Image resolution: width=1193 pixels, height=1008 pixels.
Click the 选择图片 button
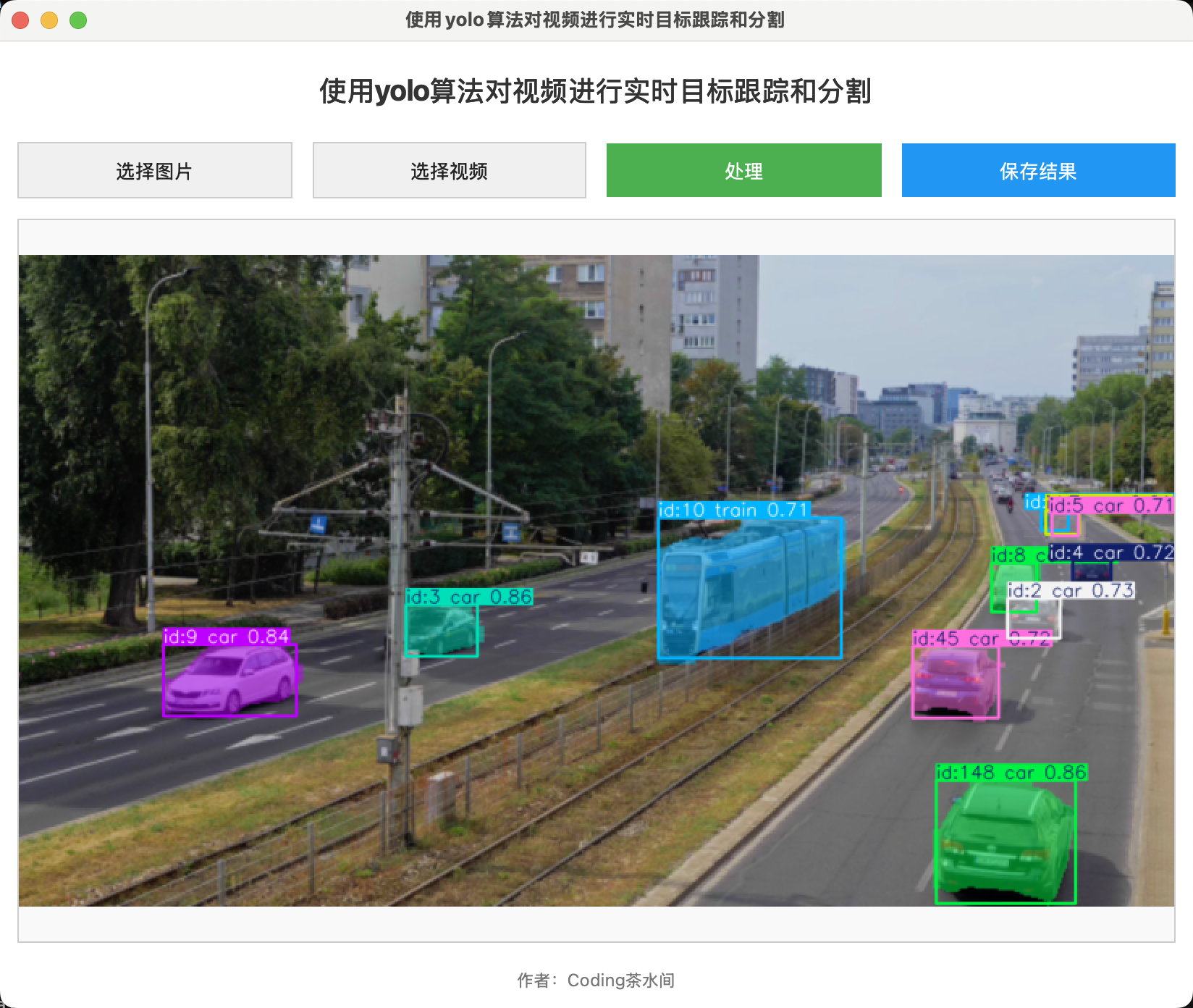click(154, 171)
